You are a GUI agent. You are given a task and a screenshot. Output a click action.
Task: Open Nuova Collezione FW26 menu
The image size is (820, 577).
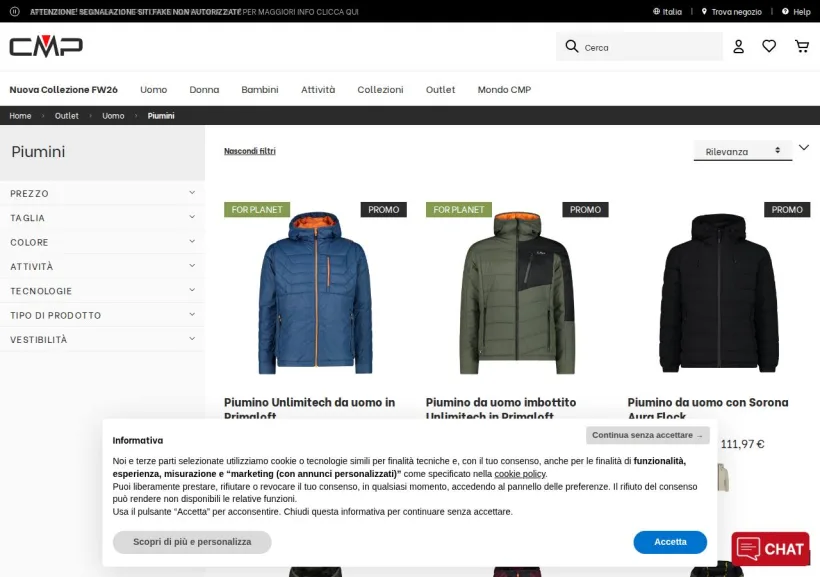click(63, 89)
